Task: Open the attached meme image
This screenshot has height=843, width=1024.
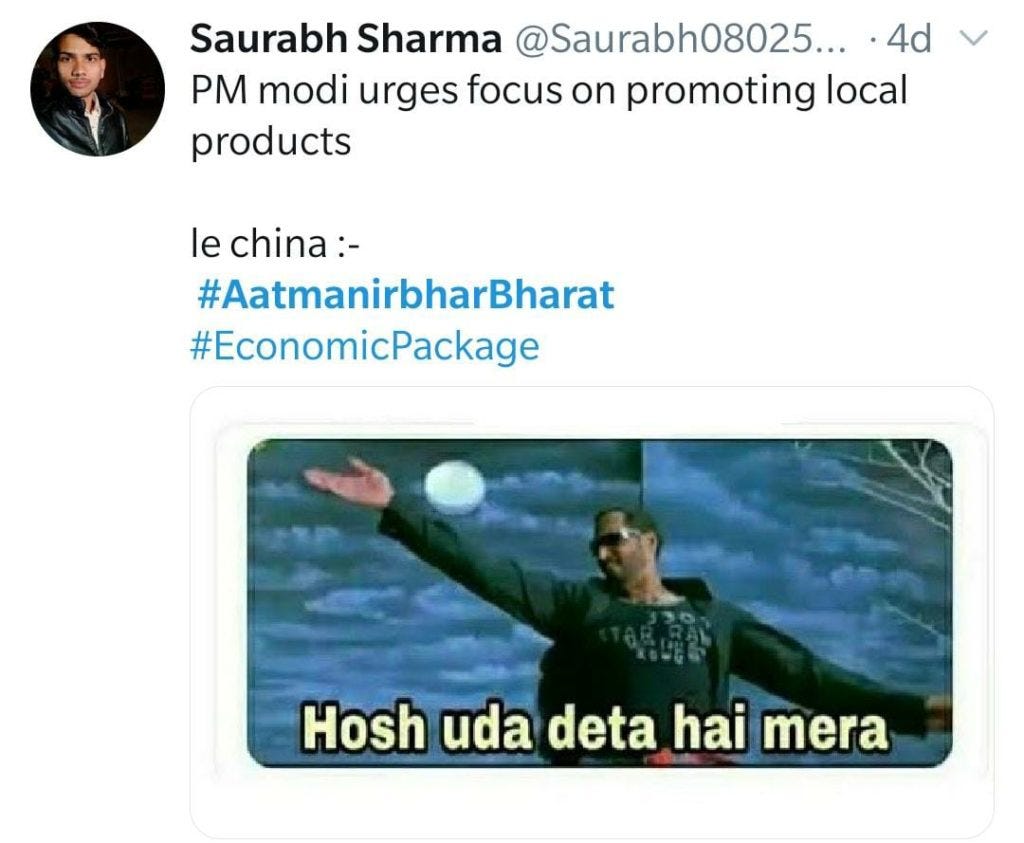Action: click(x=600, y=603)
